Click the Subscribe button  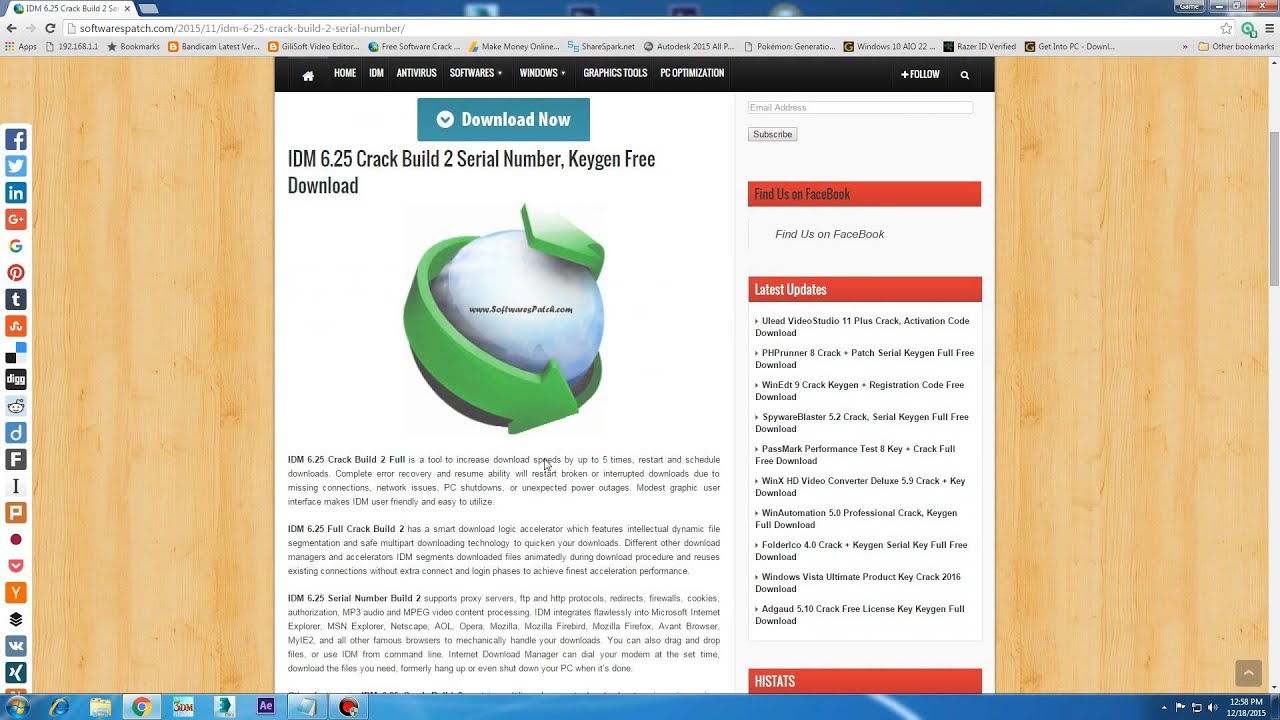click(772, 134)
